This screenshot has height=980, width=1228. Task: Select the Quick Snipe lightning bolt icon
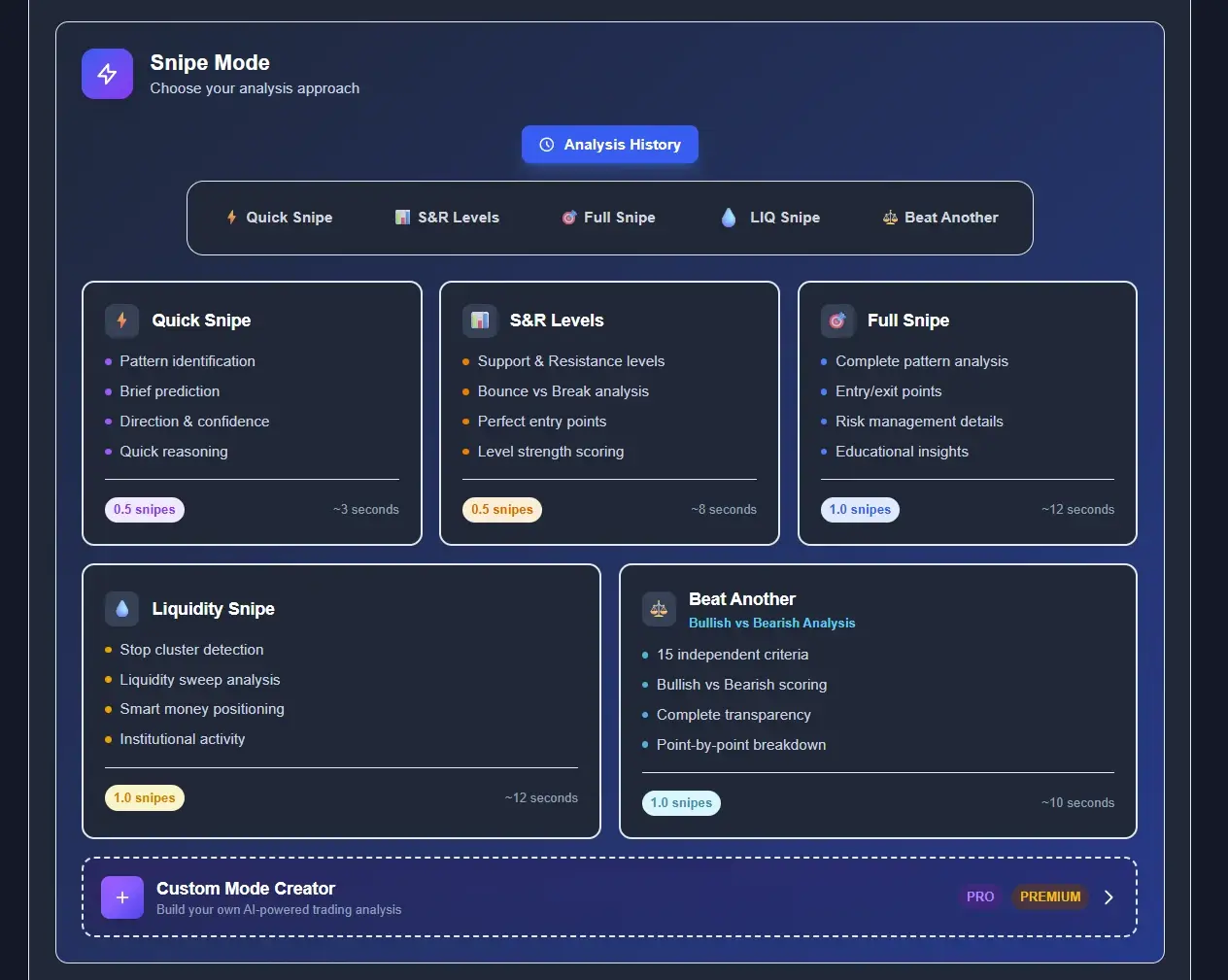122,320
